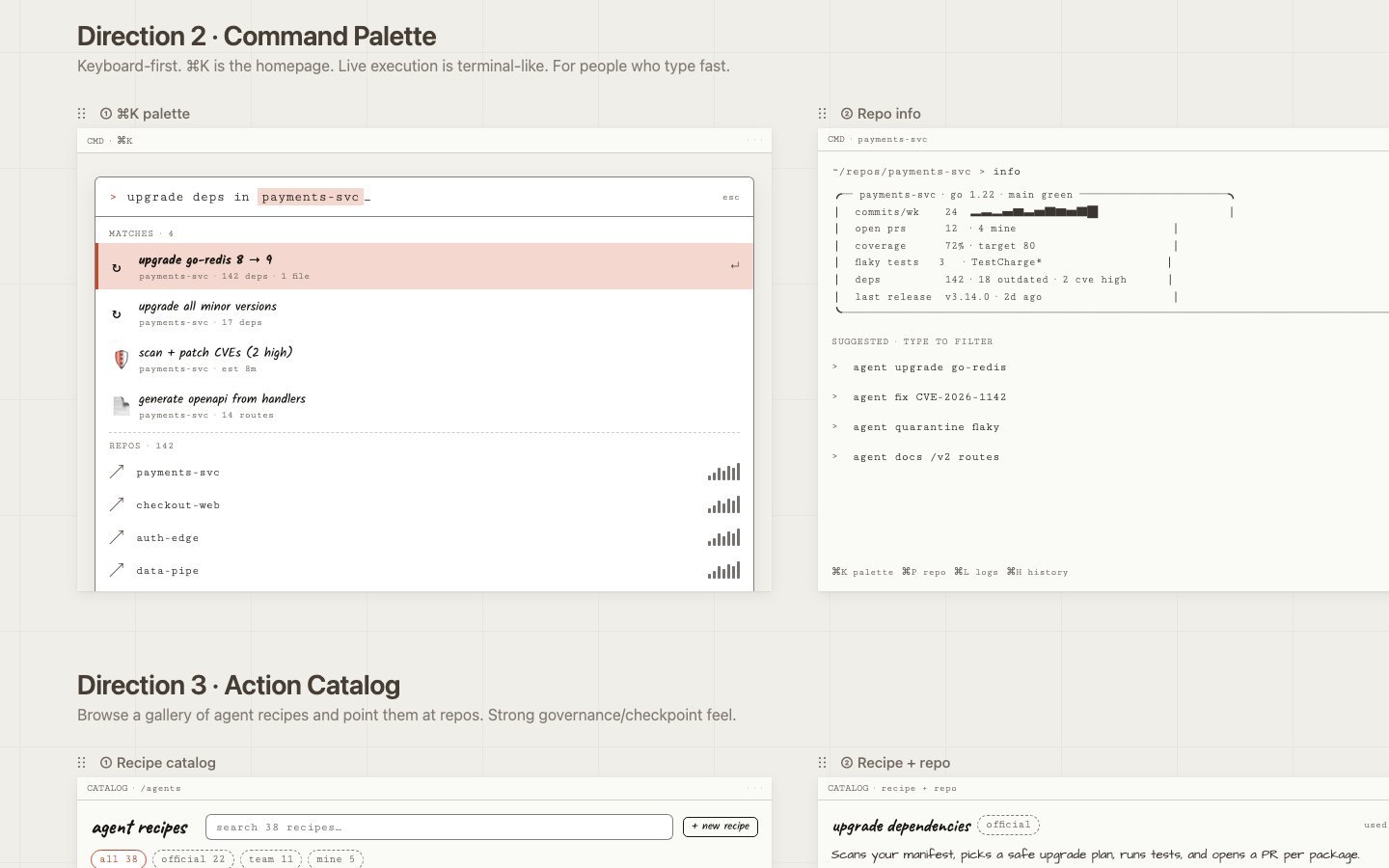Viewport: 1389px width, 868px height.
Task: Choose agent upgrade go-redis suggestion
Action: point(930,367)
